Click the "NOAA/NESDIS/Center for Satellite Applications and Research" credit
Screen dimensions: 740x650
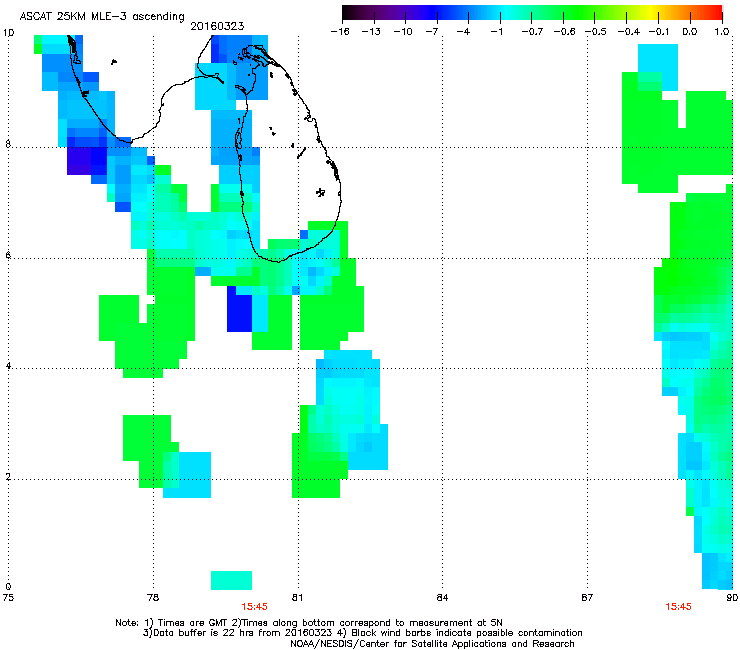coord(432,644)
